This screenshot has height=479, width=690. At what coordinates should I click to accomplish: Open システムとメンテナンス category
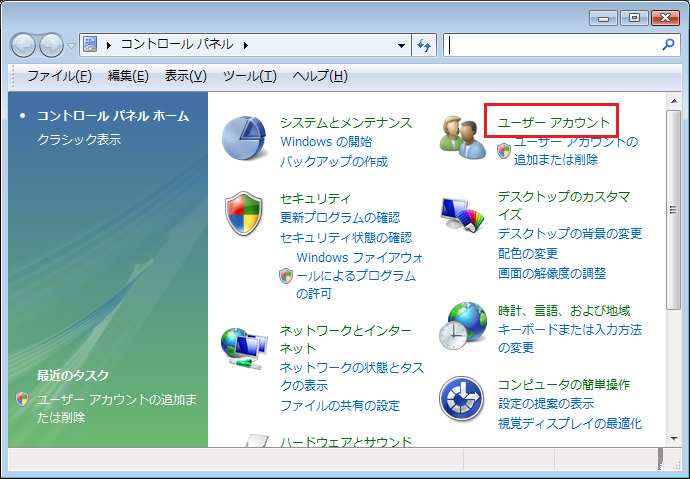click(346, 122)
